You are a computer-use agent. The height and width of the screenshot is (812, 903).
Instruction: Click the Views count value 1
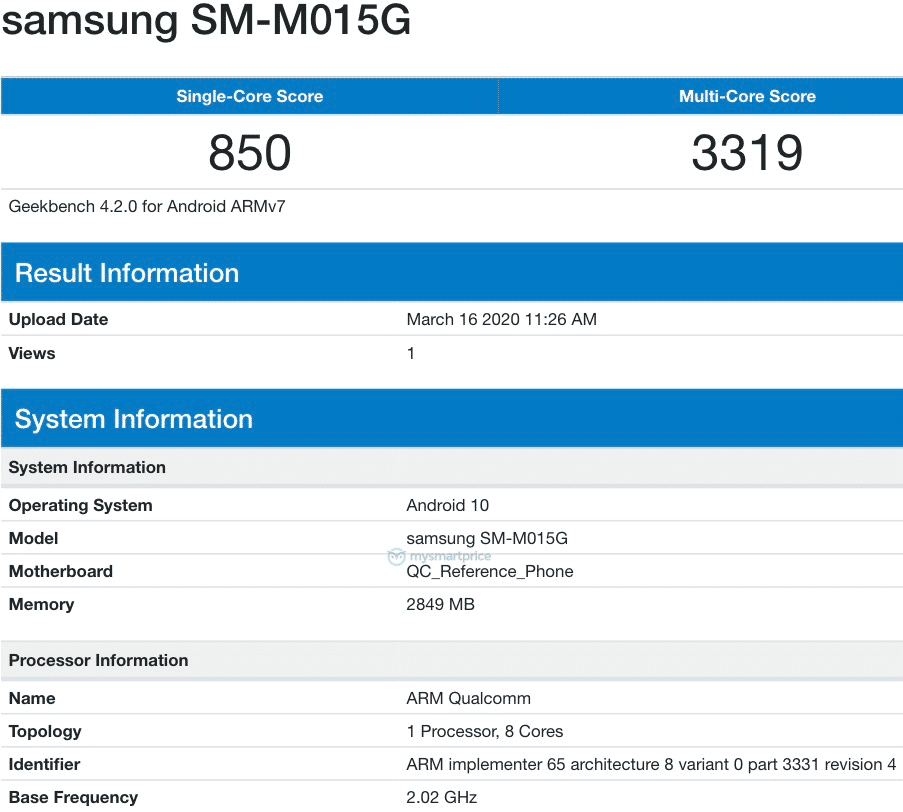click(409, 353)
